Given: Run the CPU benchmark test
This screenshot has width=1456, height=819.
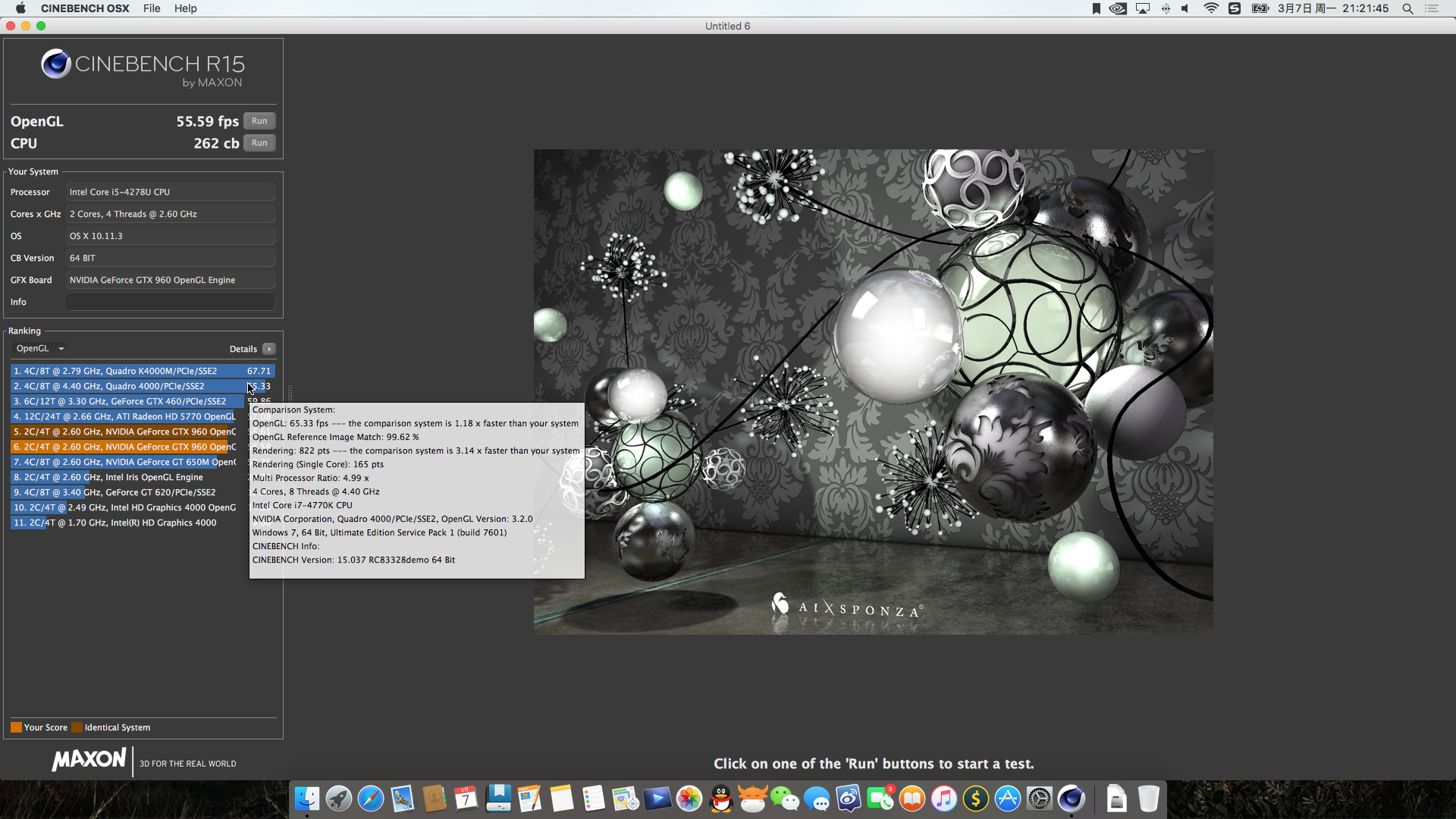Looking at the screenshot, I should pyautogui.click(x=259, y=143).
